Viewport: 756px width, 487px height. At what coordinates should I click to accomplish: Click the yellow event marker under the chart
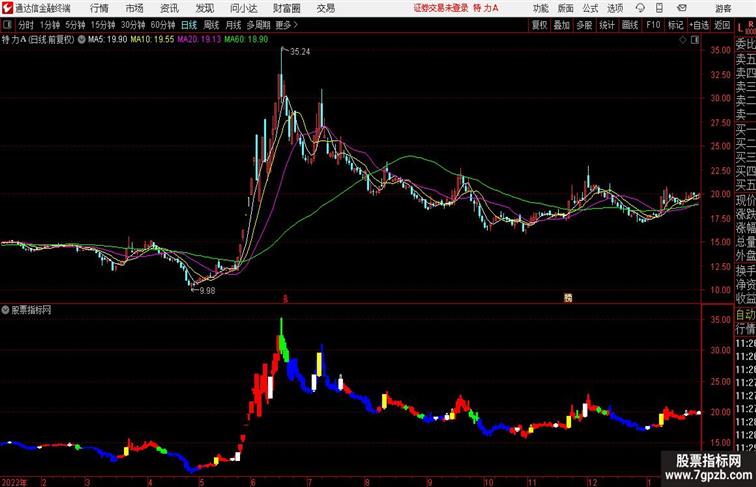coord(568,298)
